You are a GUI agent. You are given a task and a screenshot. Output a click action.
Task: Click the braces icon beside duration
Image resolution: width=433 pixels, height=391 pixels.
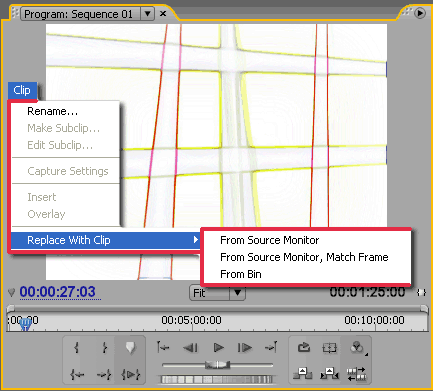pyautogui.click(x=421, y=292)
